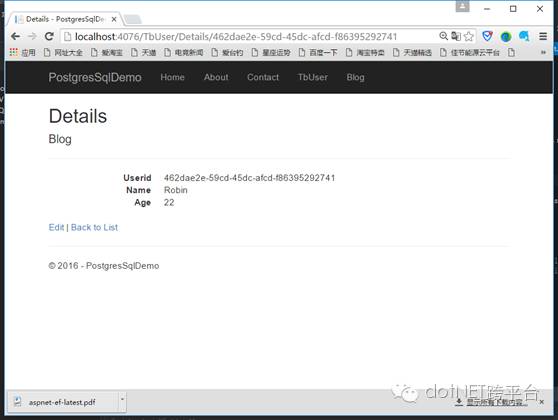558x420 pixels.
Task: Click the browser user profile button
Action: [x=463, y=6]
